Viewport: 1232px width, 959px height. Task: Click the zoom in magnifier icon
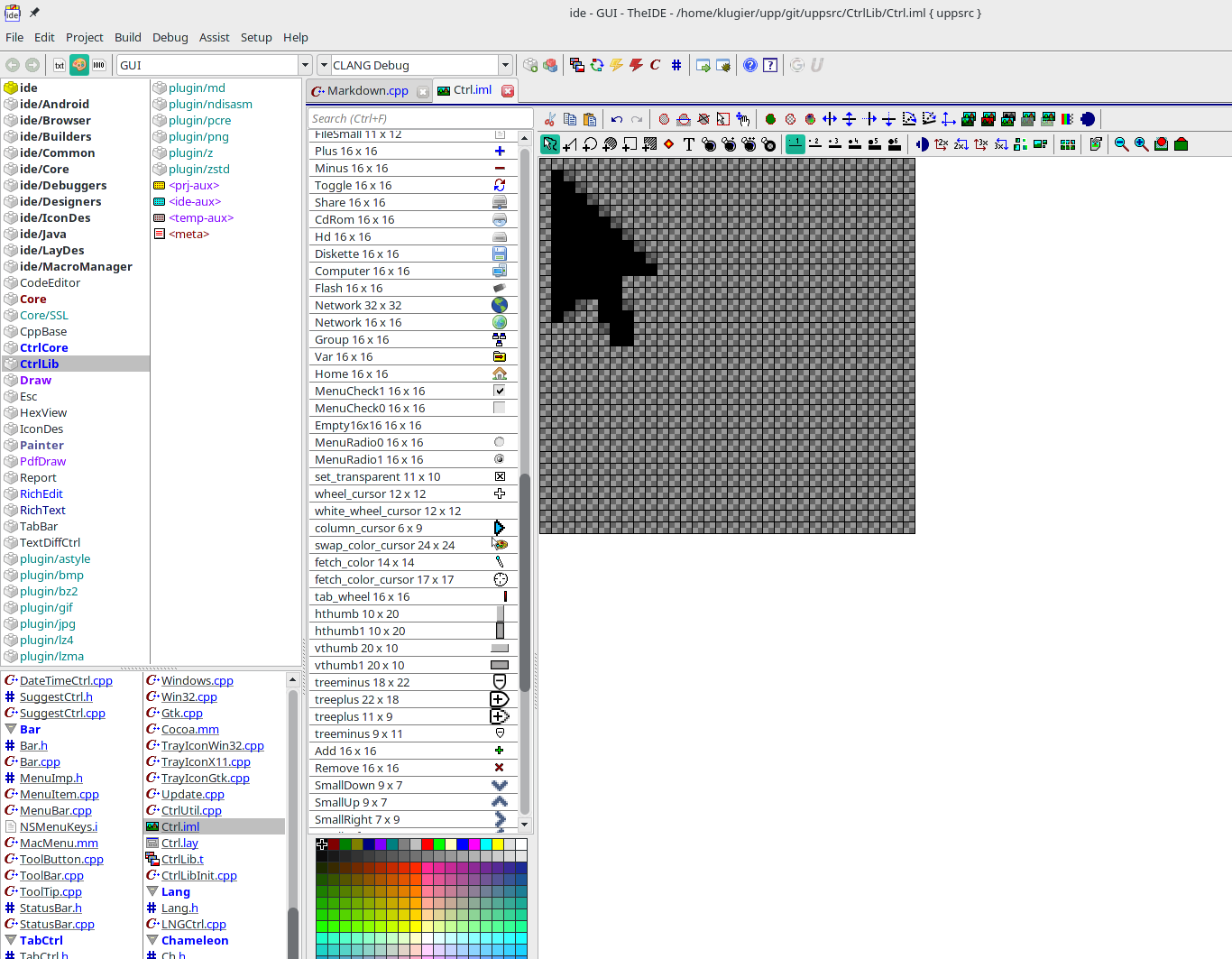coord(1141,144)
